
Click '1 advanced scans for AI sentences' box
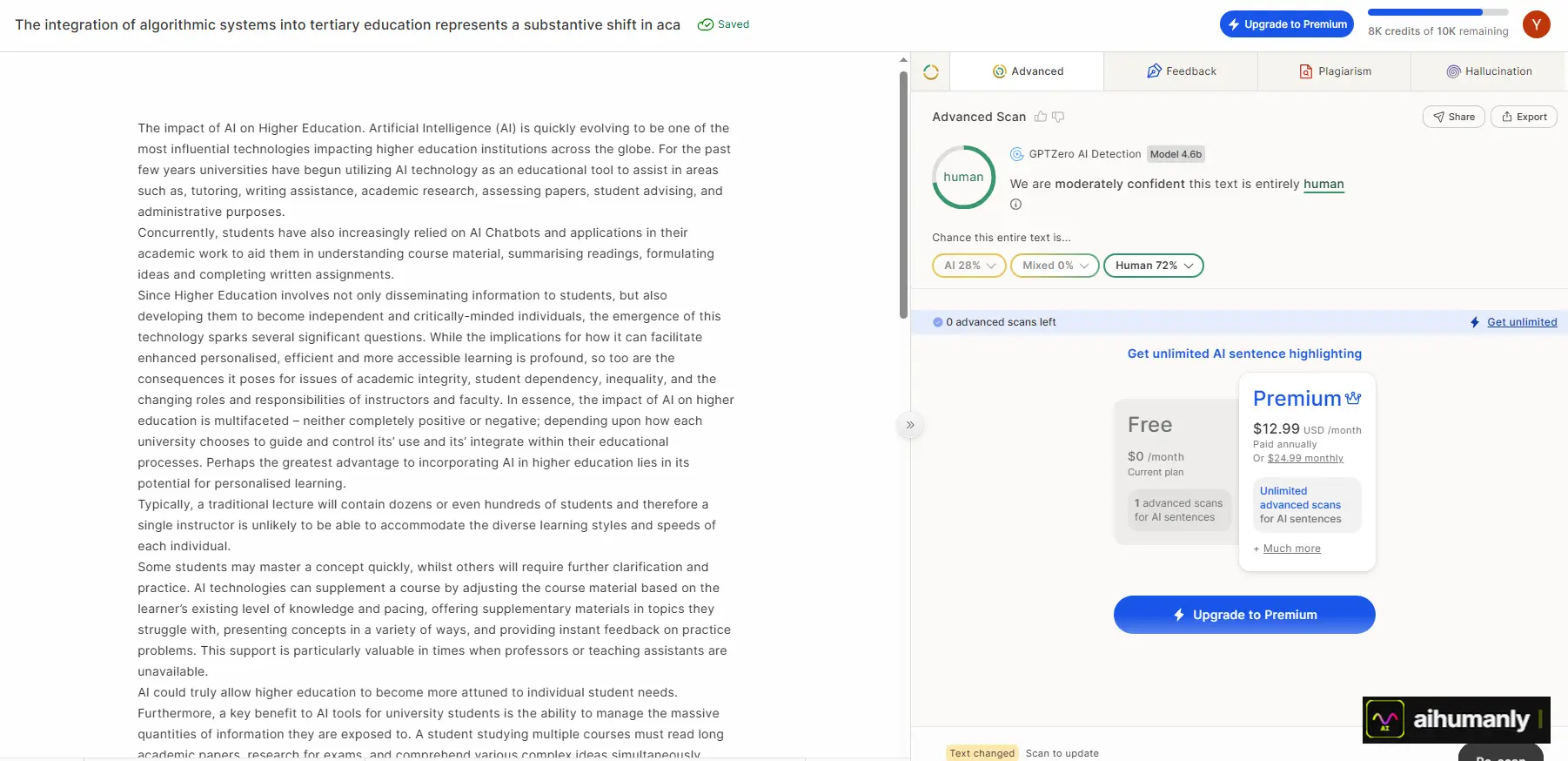[x=1179, y=510]
